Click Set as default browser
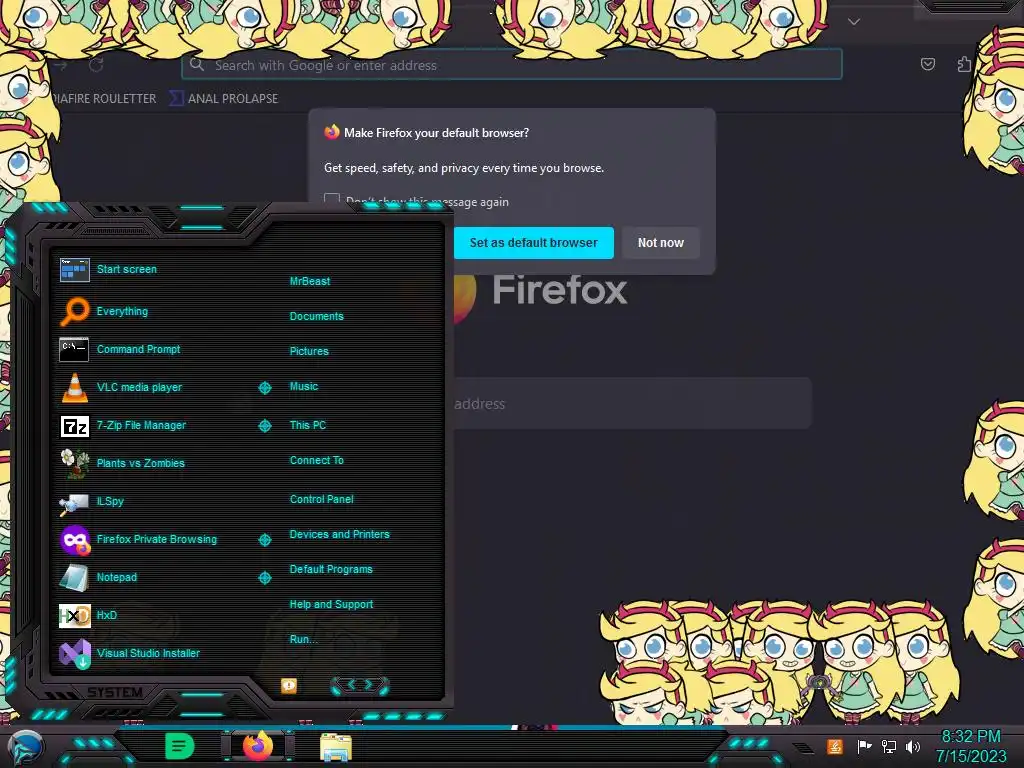 (x=534, y=243)
